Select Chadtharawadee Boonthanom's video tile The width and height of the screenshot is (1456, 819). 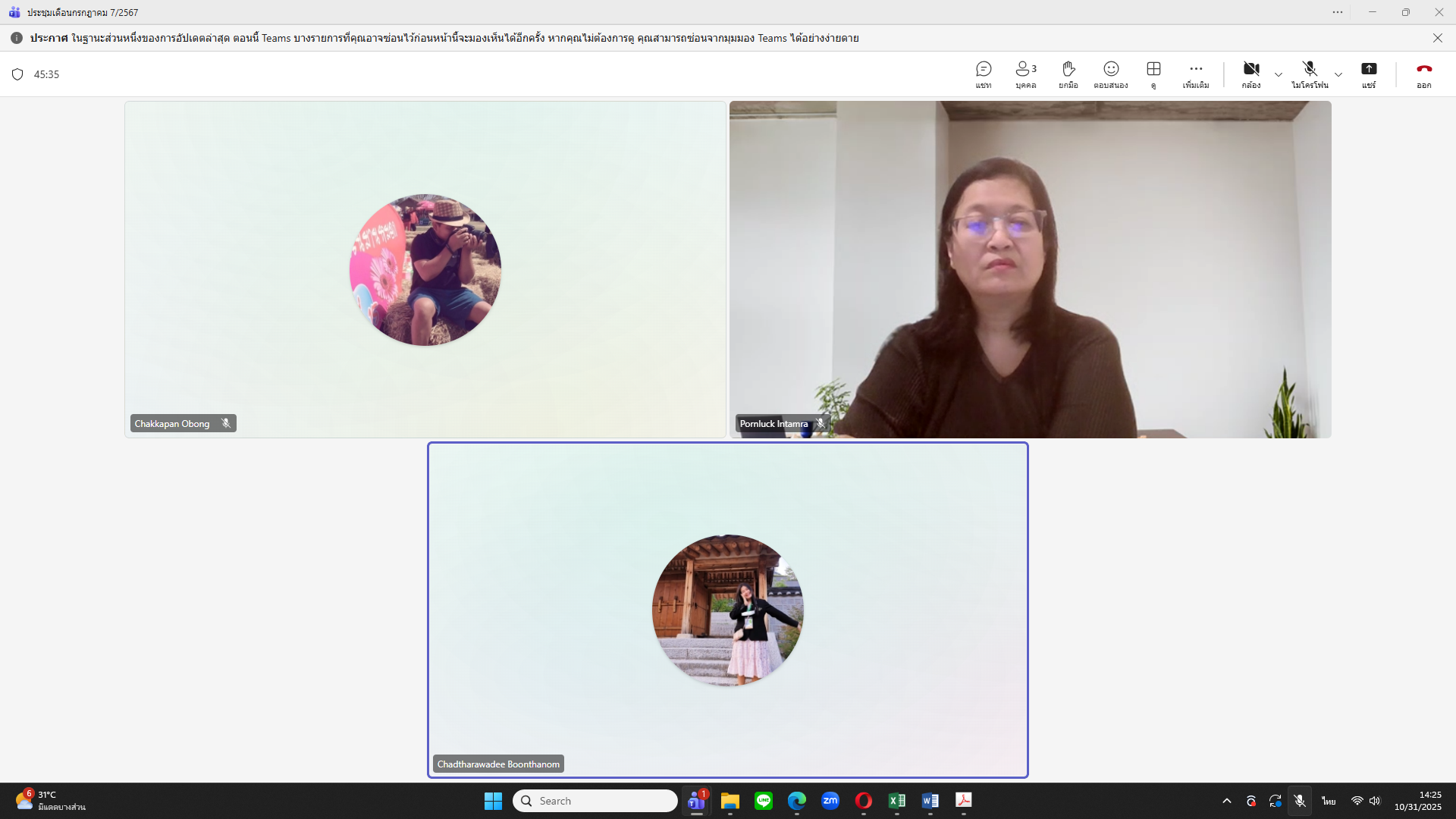[x=728, y=610]
